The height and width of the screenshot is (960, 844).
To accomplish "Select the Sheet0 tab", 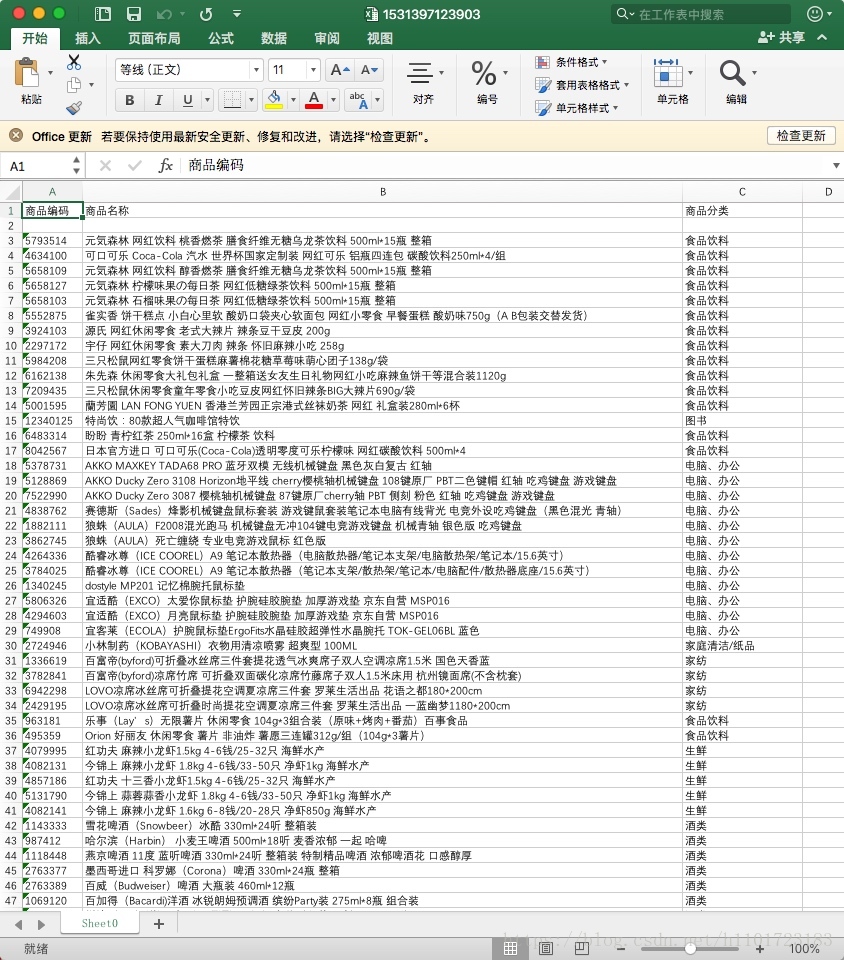I will point(100,923).
